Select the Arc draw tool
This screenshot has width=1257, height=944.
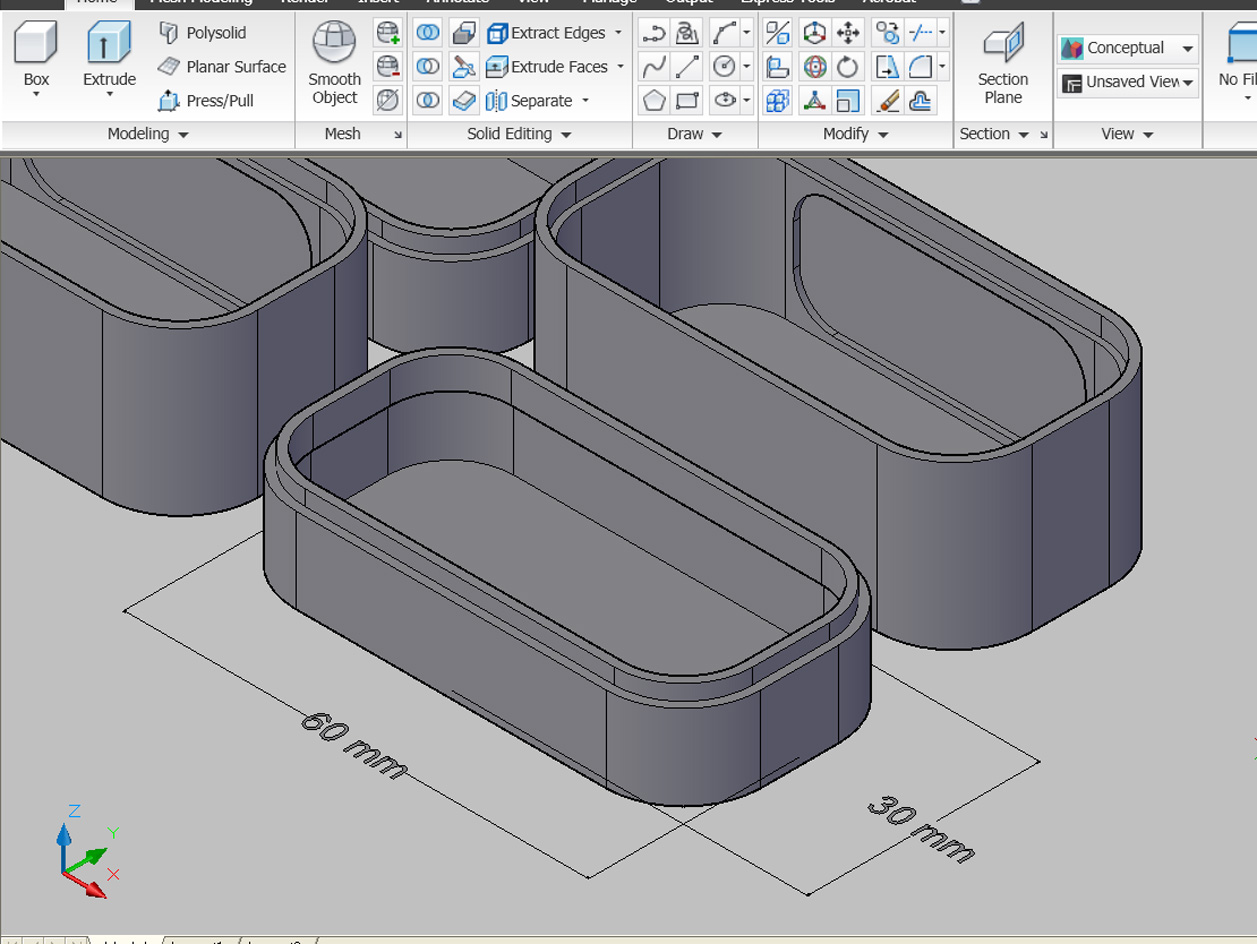(724, 33)
